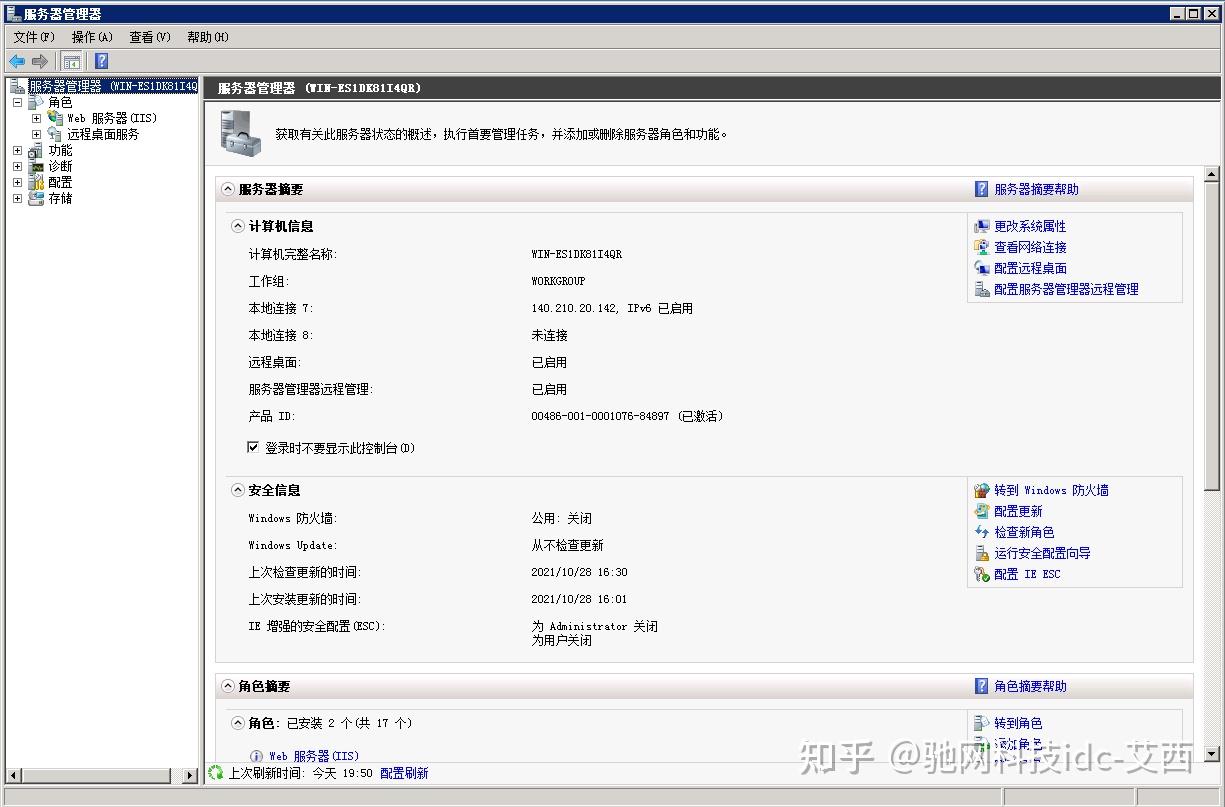The height and width of the screenshot is (807, 1225).
Task: Open the 帮助(H) menu
Action: [208, 37]
